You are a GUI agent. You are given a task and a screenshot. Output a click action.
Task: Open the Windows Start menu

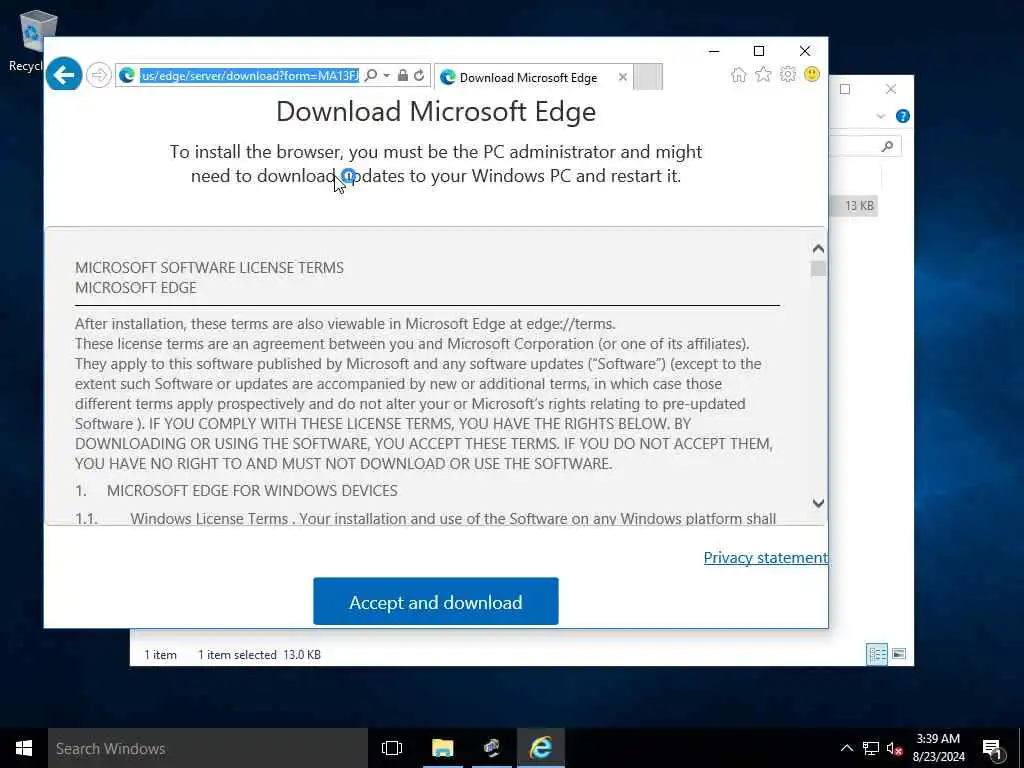[x=24, y=748]
